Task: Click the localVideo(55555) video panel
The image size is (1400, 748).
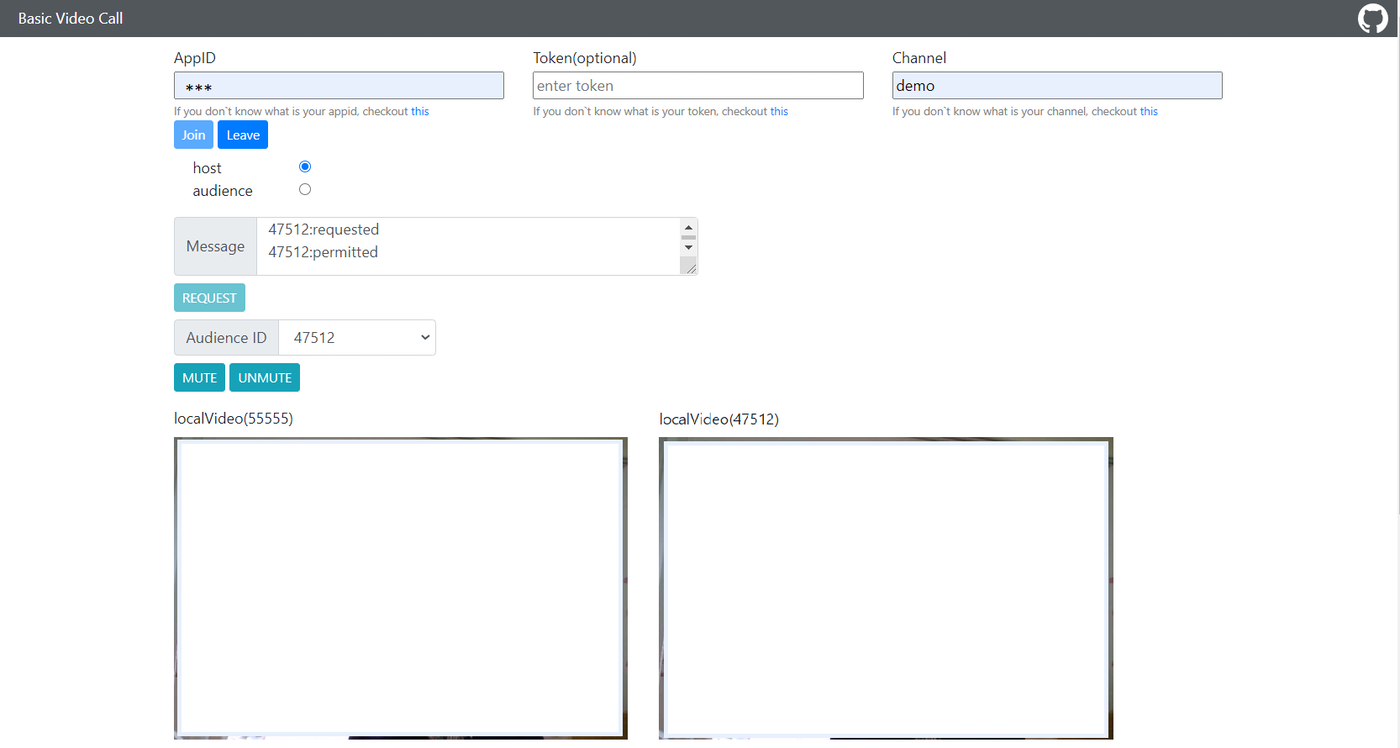Action: [401, 588]
